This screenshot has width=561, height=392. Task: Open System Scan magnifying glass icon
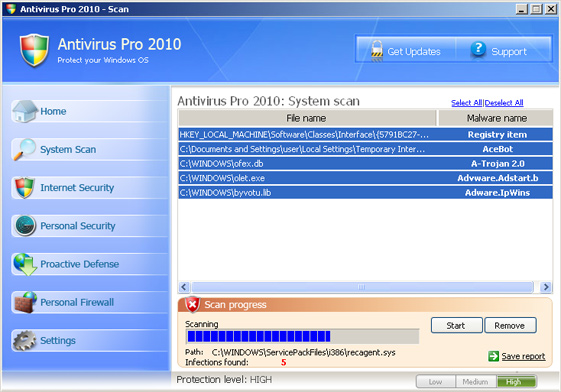coord(25,149)
